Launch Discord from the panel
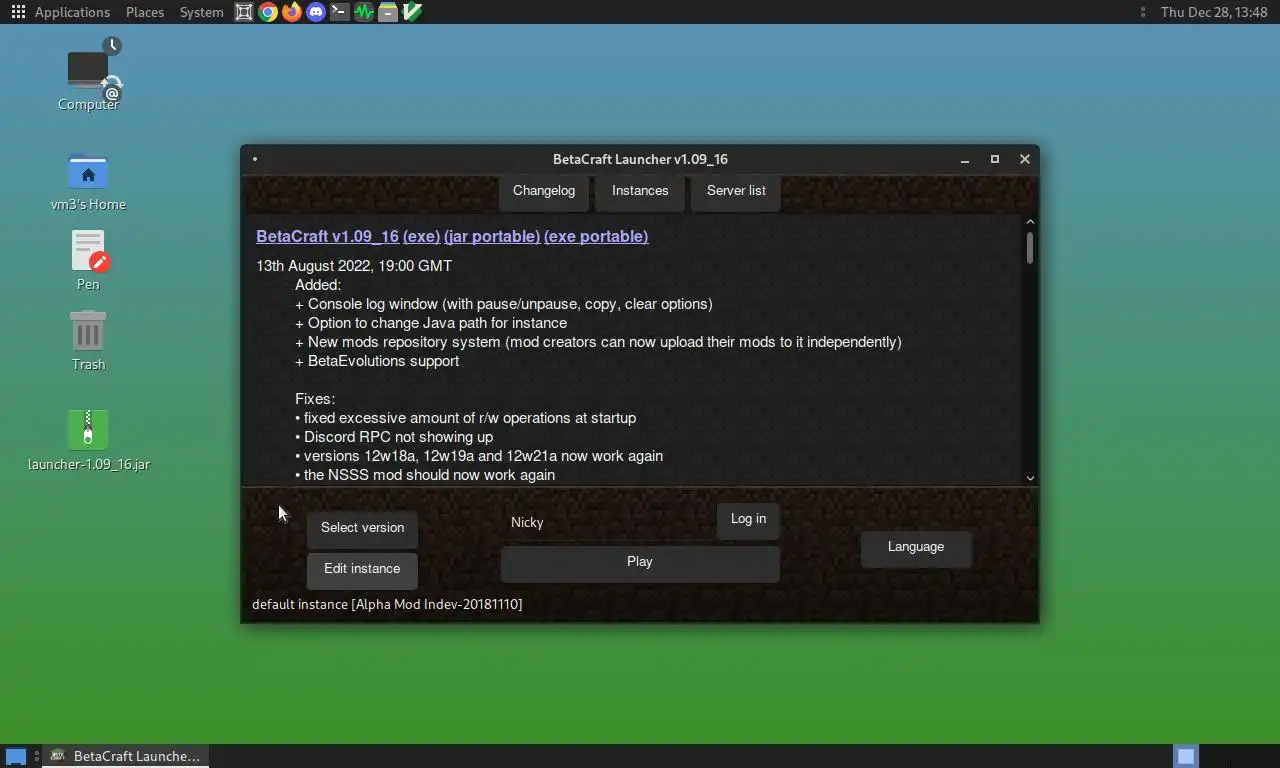Image resolution: width=1280 pixels, height=768 pixels. [x=316, y=12]
